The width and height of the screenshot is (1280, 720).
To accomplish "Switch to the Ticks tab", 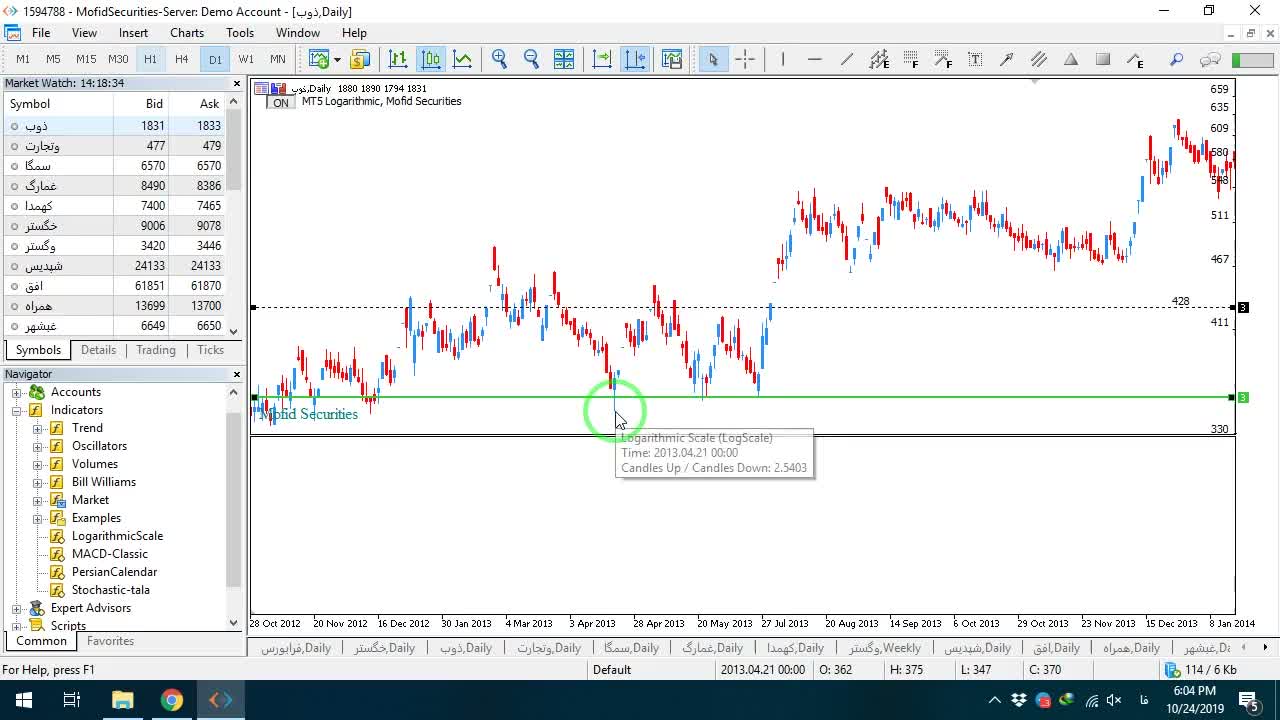I will [210, 350].
